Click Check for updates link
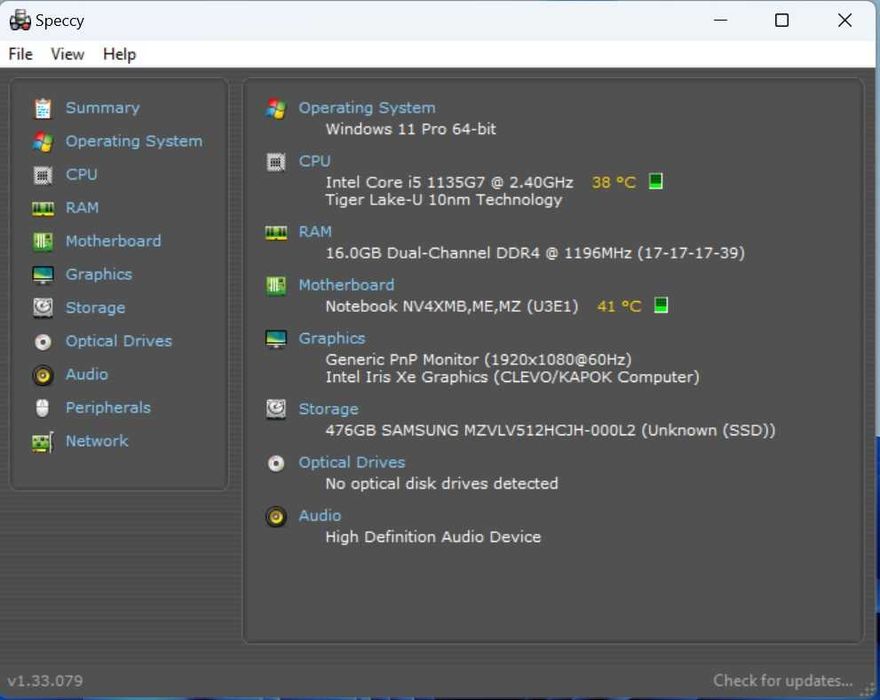880x700 pixels. [x=783, y=681]
